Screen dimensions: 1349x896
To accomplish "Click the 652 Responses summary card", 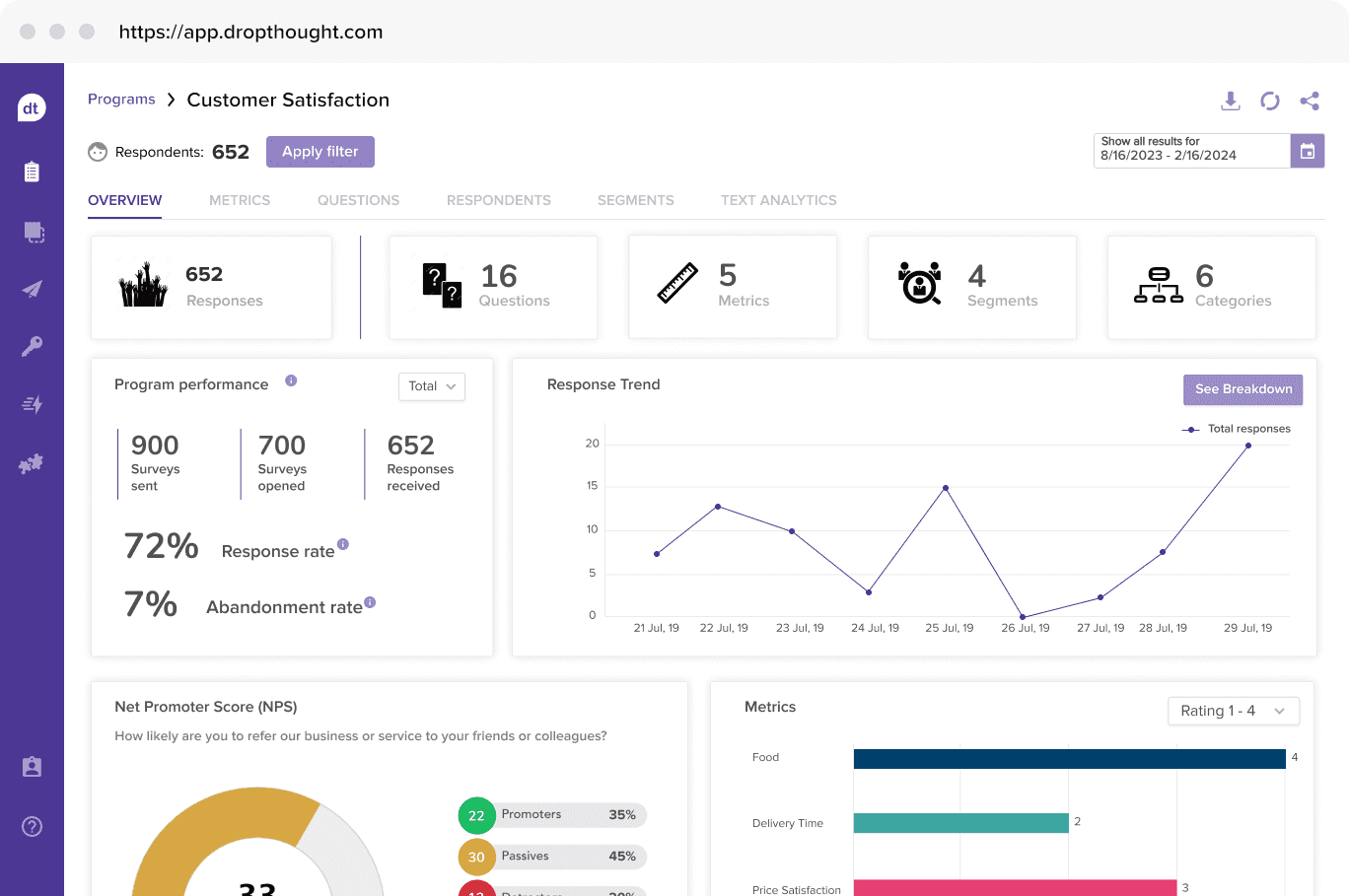I will [x=211, y=287].
